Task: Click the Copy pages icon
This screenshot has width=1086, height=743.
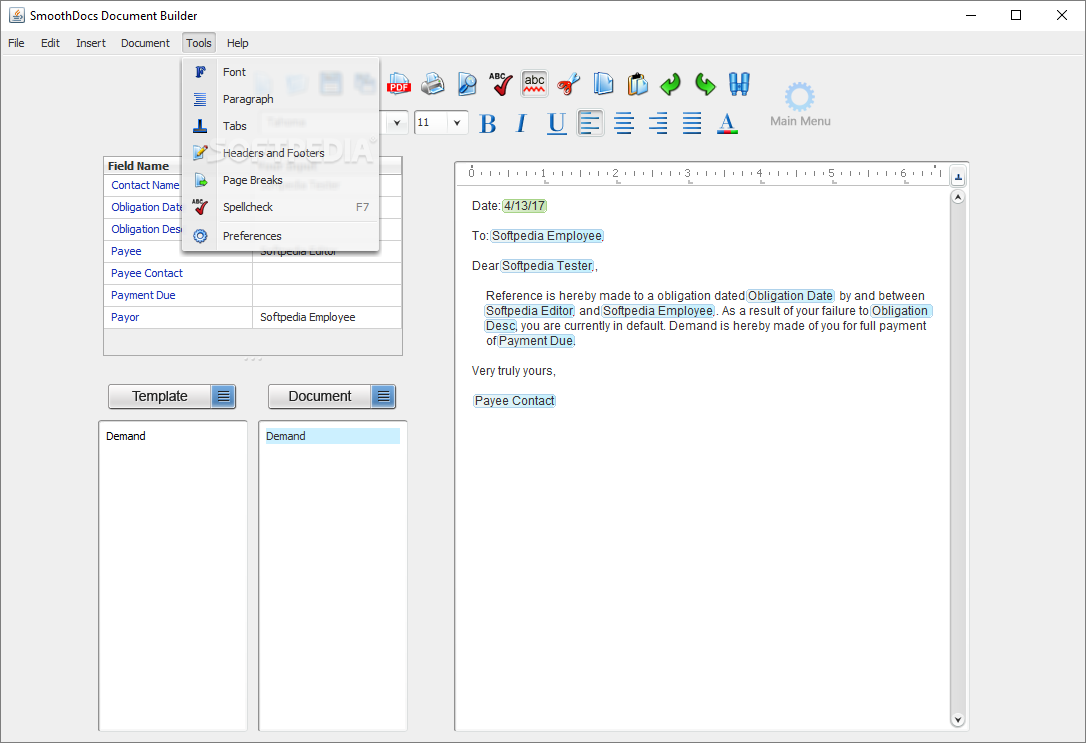Action: coord(603,84)
